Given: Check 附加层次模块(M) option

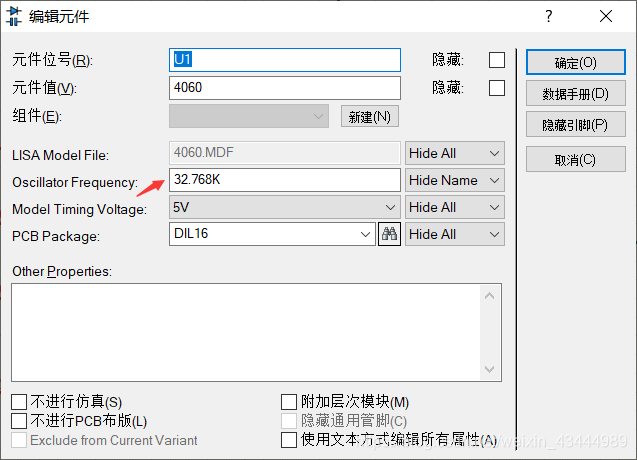Looking at the screenshot, I should click(289, 402).
